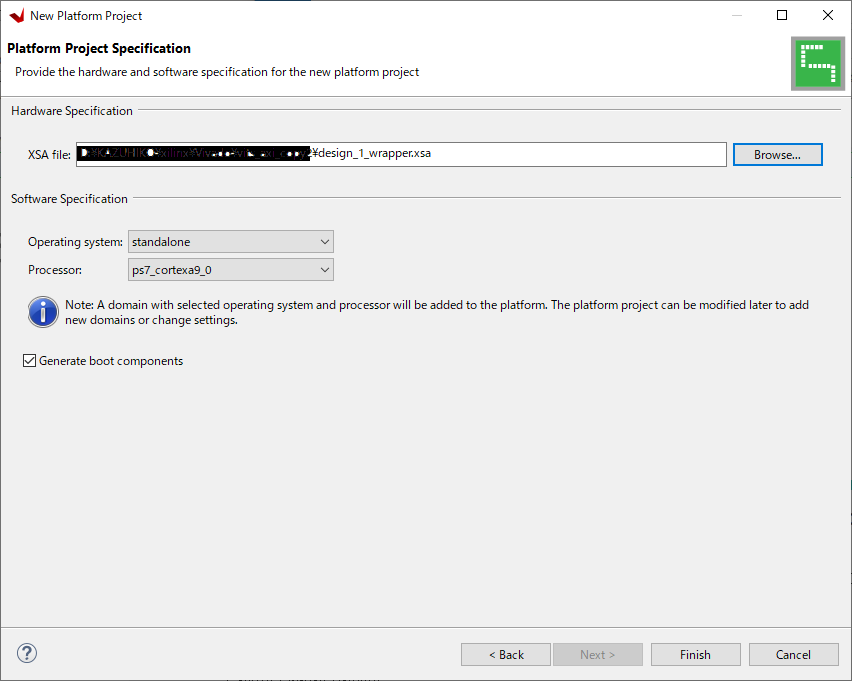Click the 'Platform Project Specification' heading
Image resolution: width=852 pixels, height=681 pixels.
click(x=99, y=48)
